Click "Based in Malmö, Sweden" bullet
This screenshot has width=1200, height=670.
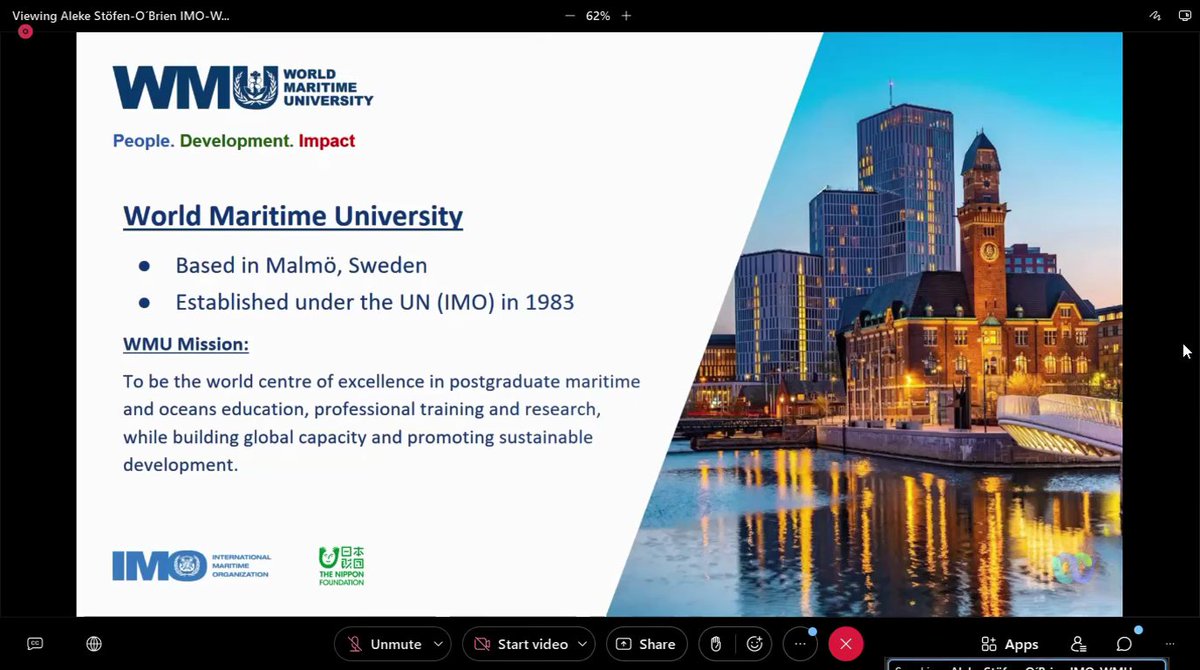(x=301, y=266)
